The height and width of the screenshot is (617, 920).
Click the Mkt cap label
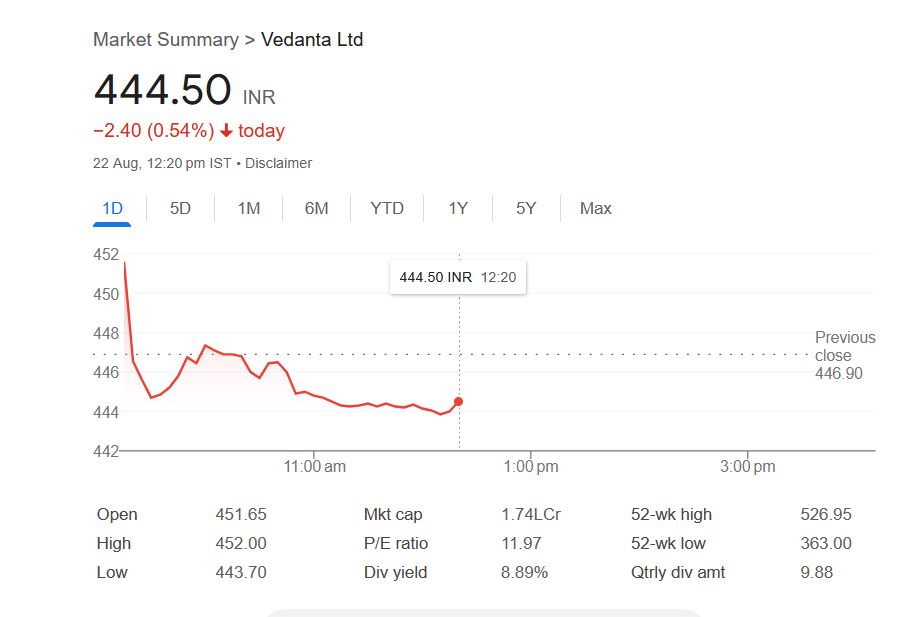pyautogui.click(x=393, y=514)
